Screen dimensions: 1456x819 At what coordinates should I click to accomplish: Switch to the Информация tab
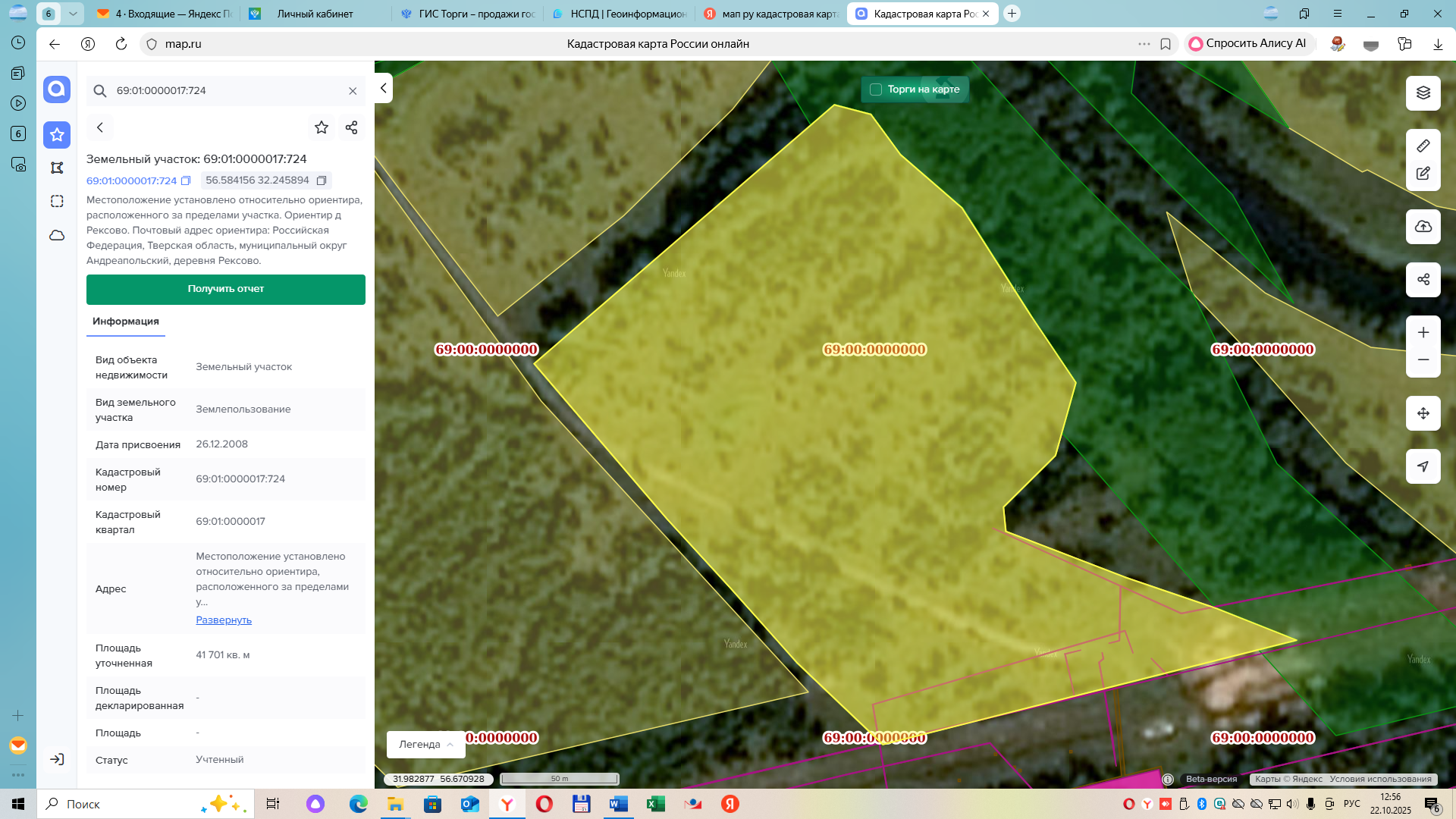click(126, 322)
